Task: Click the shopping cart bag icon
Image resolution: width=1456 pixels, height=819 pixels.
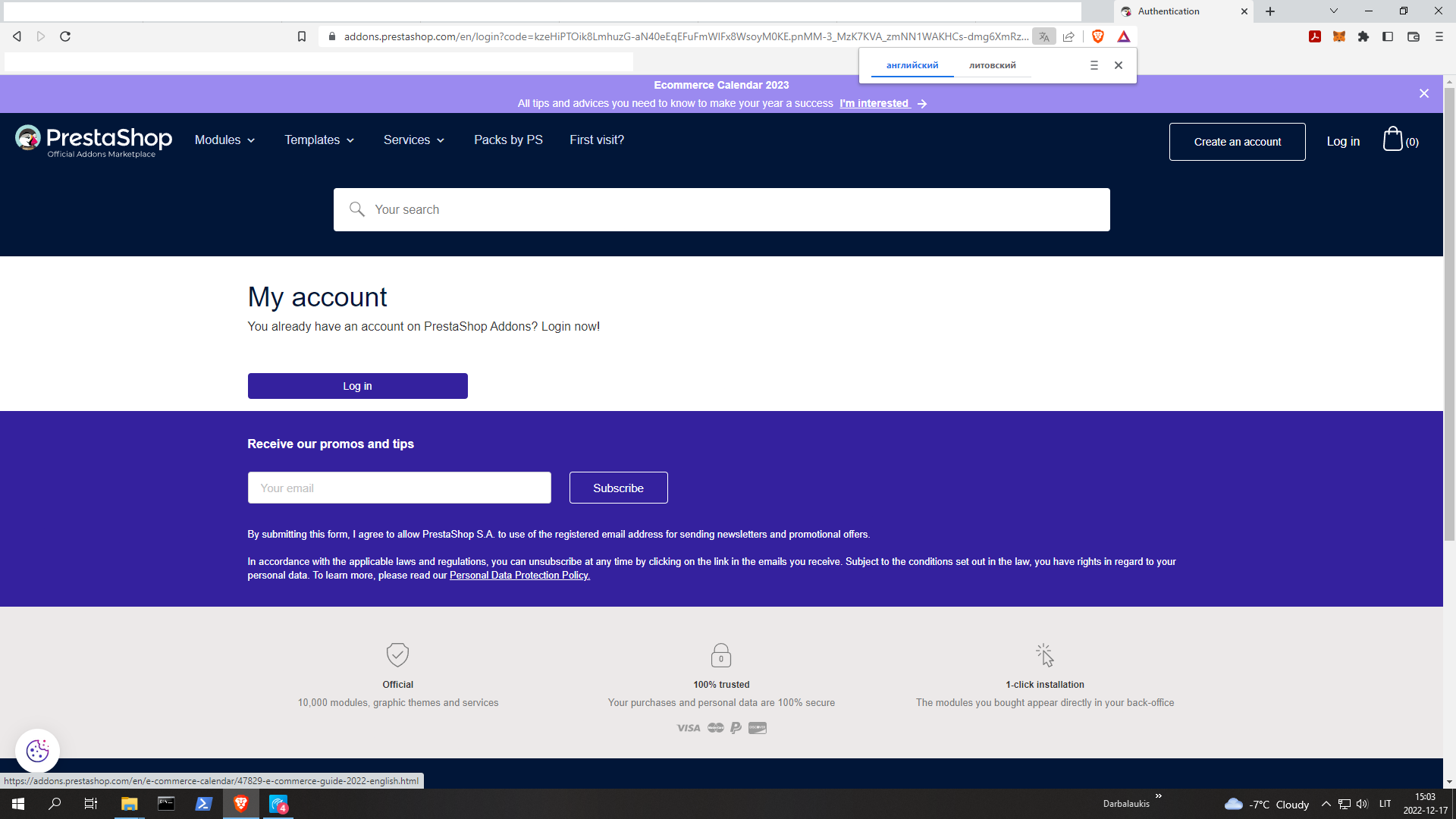Action: point(1392,140)
